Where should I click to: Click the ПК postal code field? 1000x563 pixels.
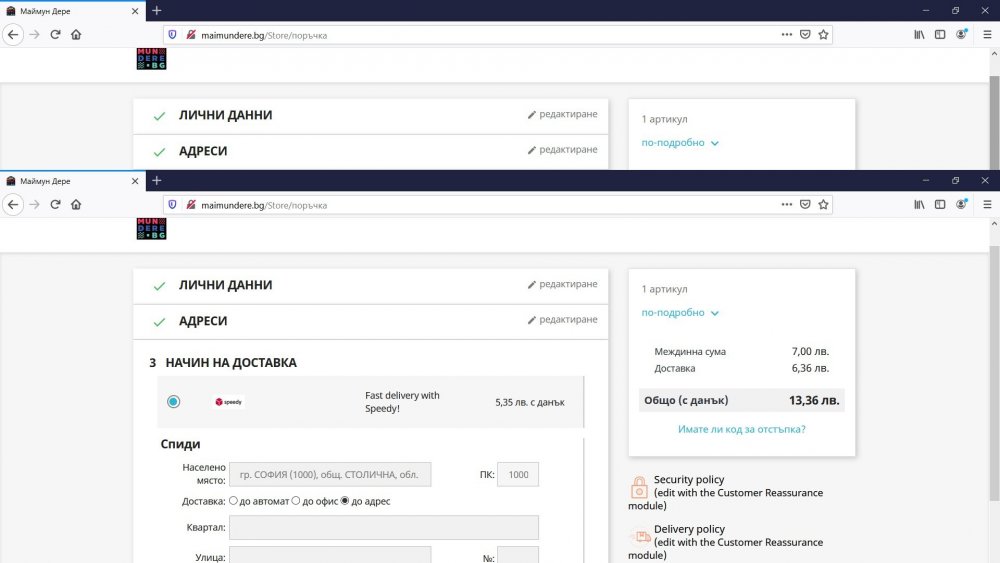point(518,474)
